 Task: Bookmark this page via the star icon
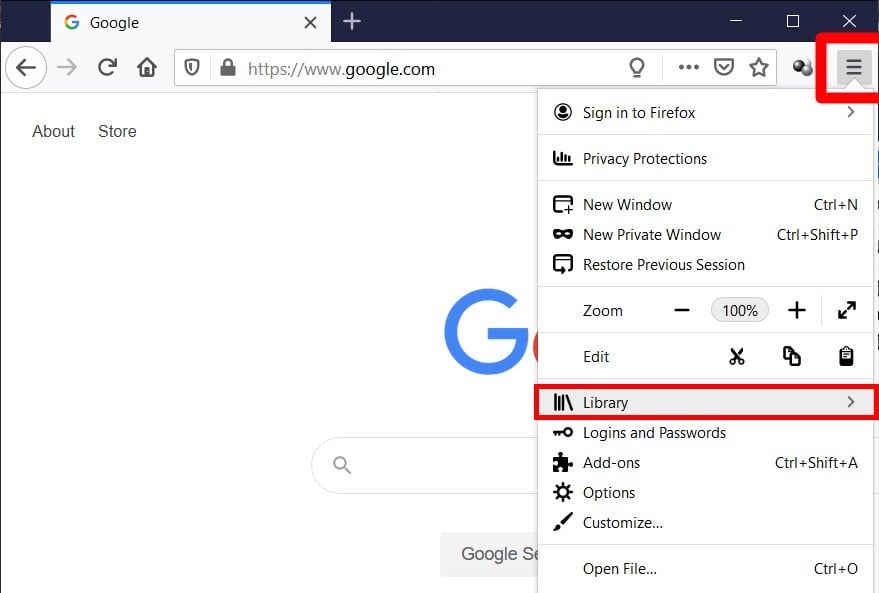tap(759, 68)
